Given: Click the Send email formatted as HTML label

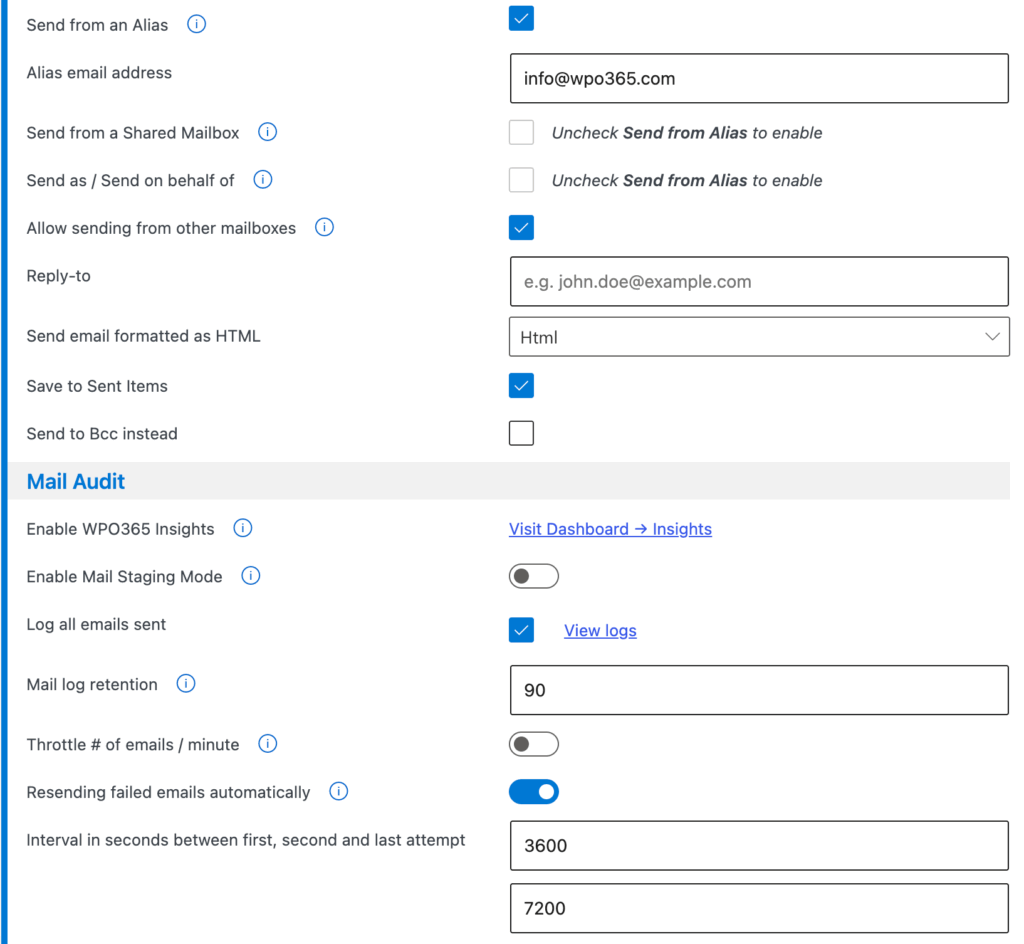Looking at the screenshot, I should coord(144,336).
